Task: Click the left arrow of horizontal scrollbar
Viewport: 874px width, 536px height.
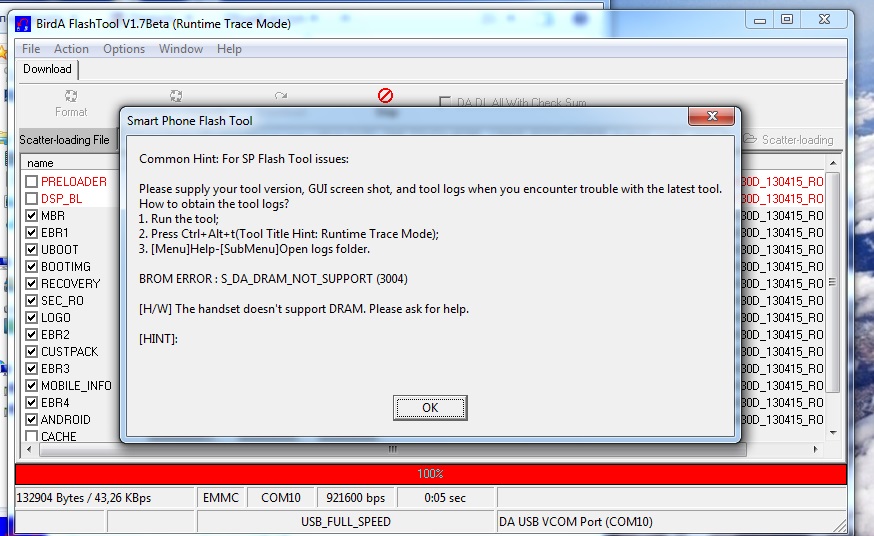Action: [29, 449]
